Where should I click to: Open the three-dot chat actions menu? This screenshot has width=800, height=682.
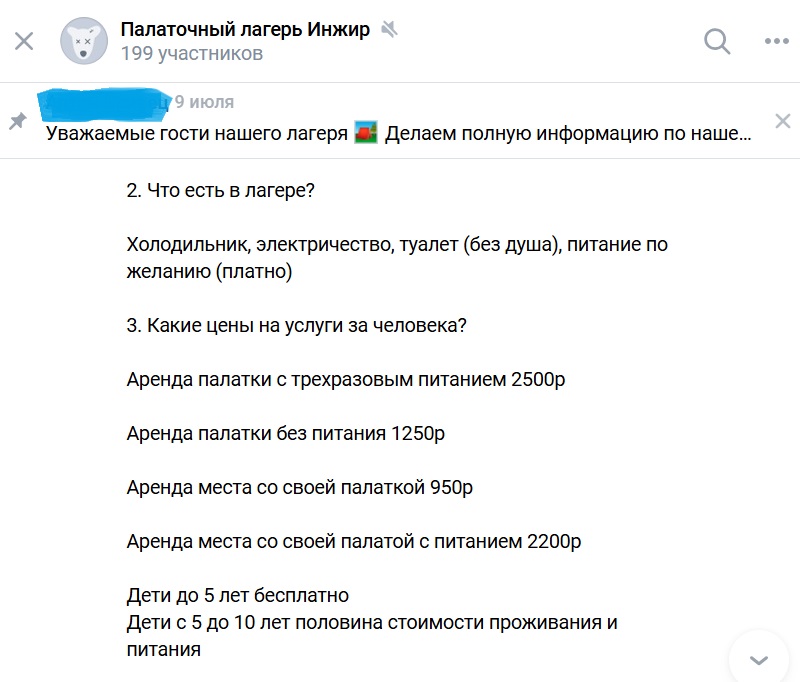pyautogui.click(x=777, y=41)
